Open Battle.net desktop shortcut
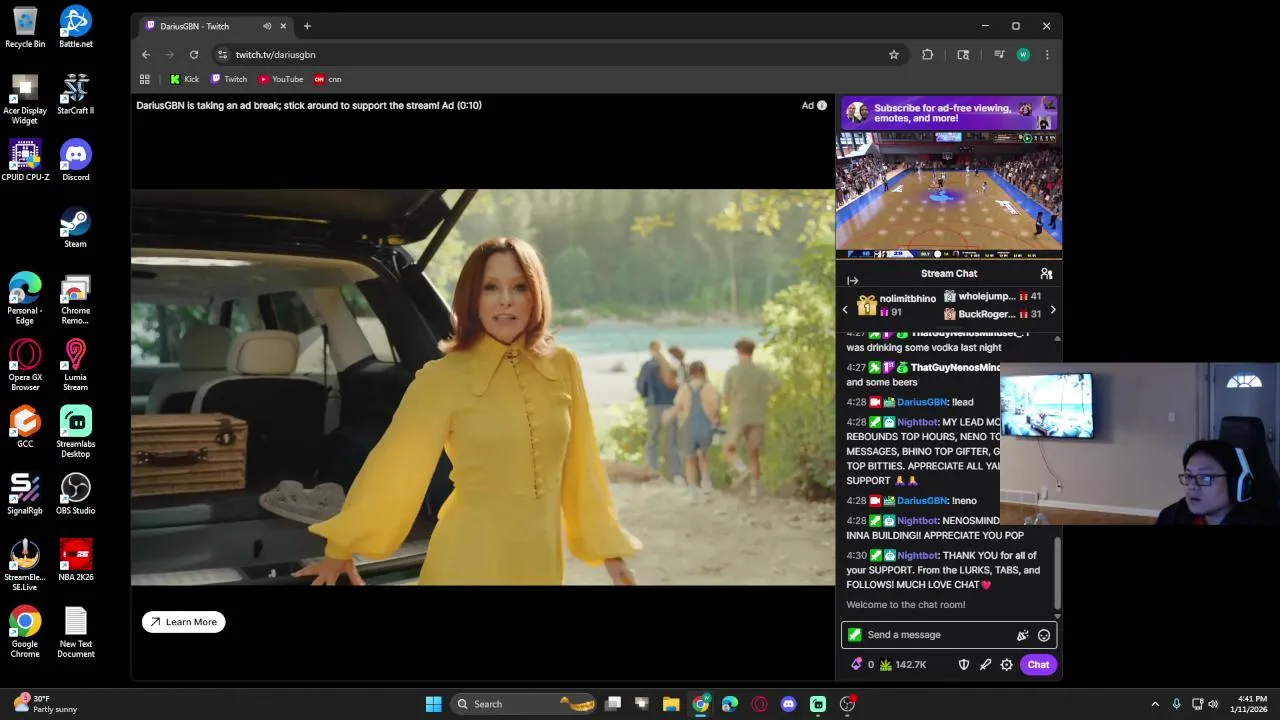Image resolution: width=1280 pixels, height=720 pixels. click(76, 27)
